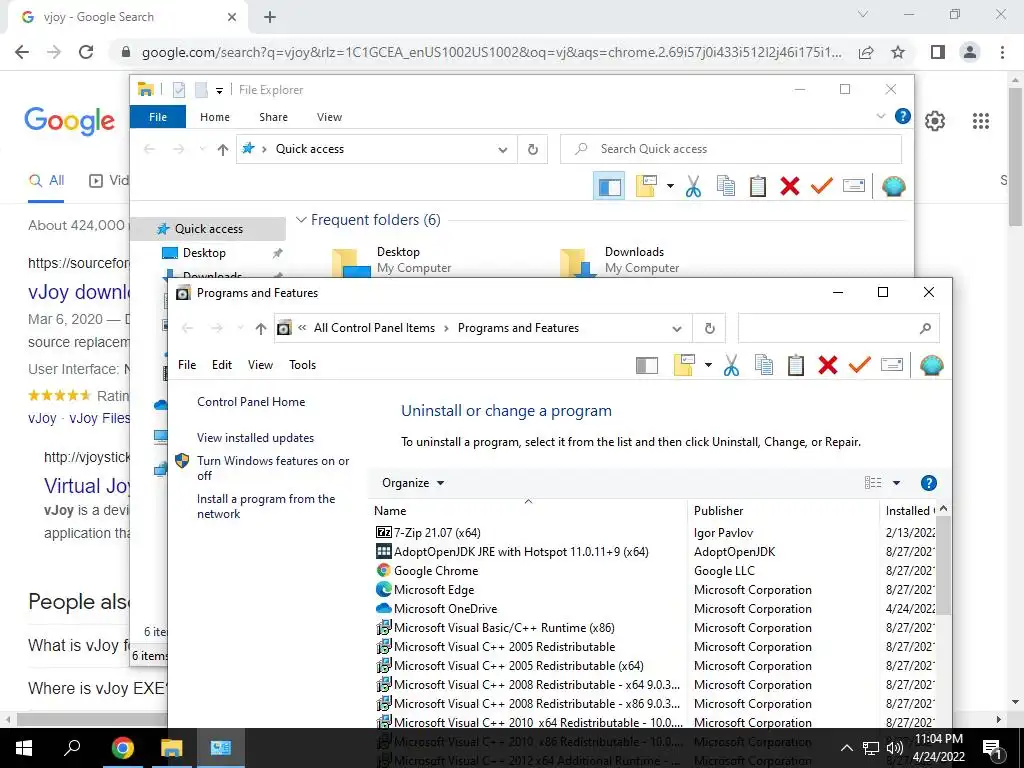Click Copy icon in Programs and Features toolbar
The height and width of the screenshot is (768, 1024).
(x=763, y=365)
